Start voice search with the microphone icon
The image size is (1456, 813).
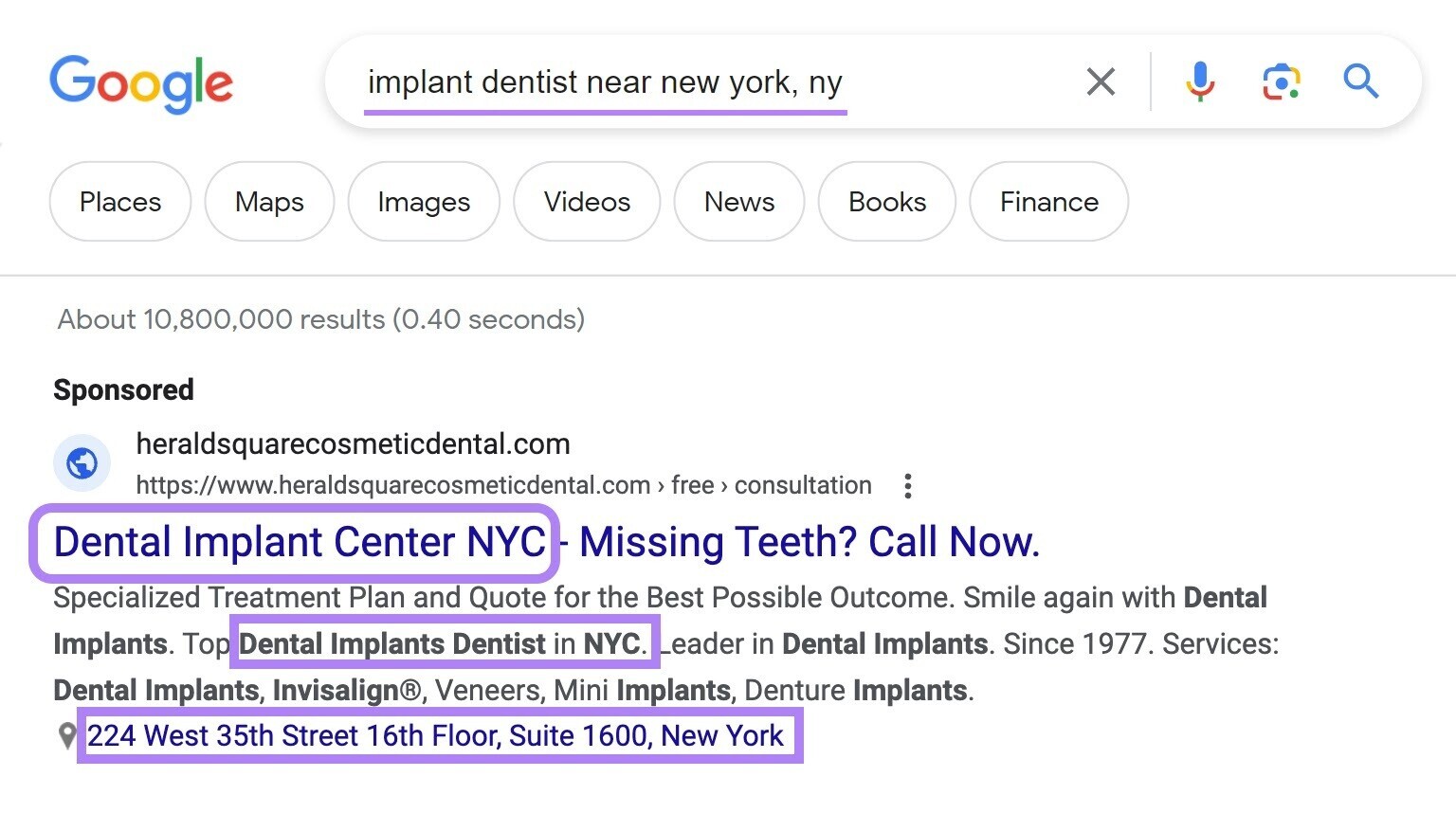pyautogui.click(x=1200, y=81)
